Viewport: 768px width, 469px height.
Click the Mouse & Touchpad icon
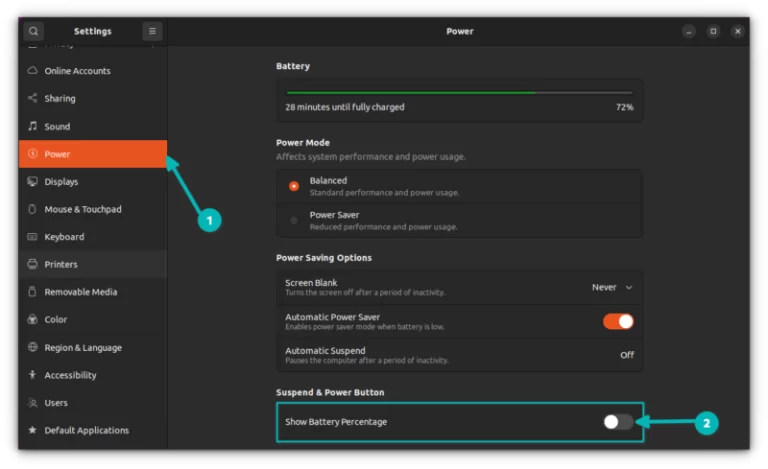(x=32, y=209)
